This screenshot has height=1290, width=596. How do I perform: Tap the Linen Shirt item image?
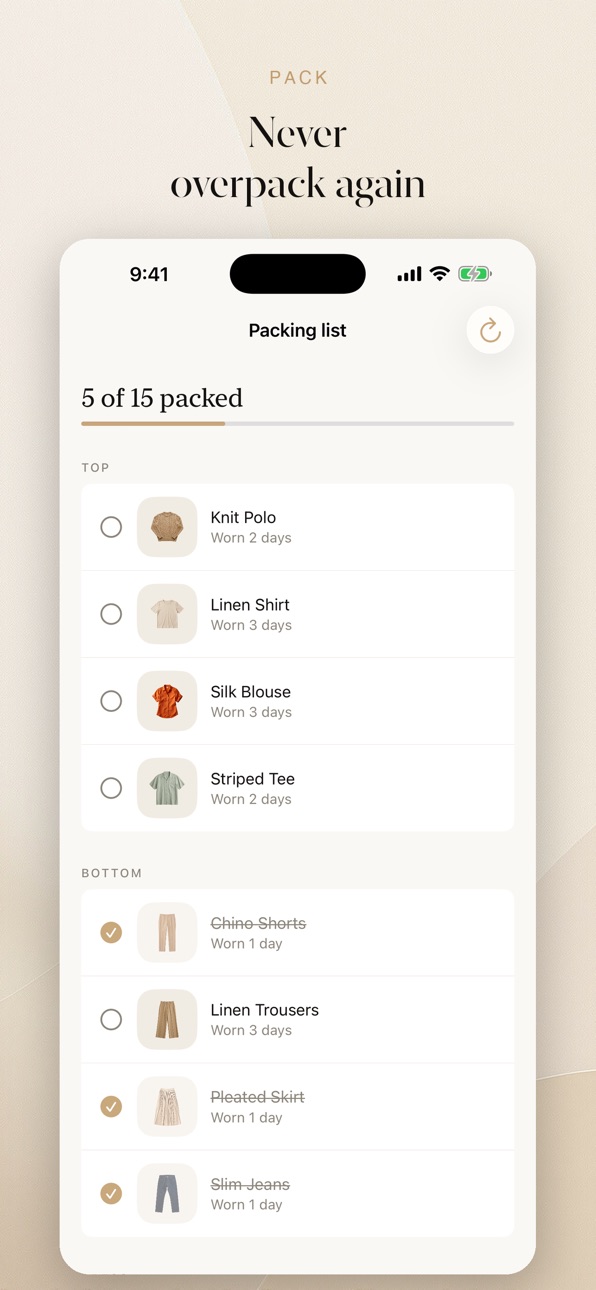167,614
